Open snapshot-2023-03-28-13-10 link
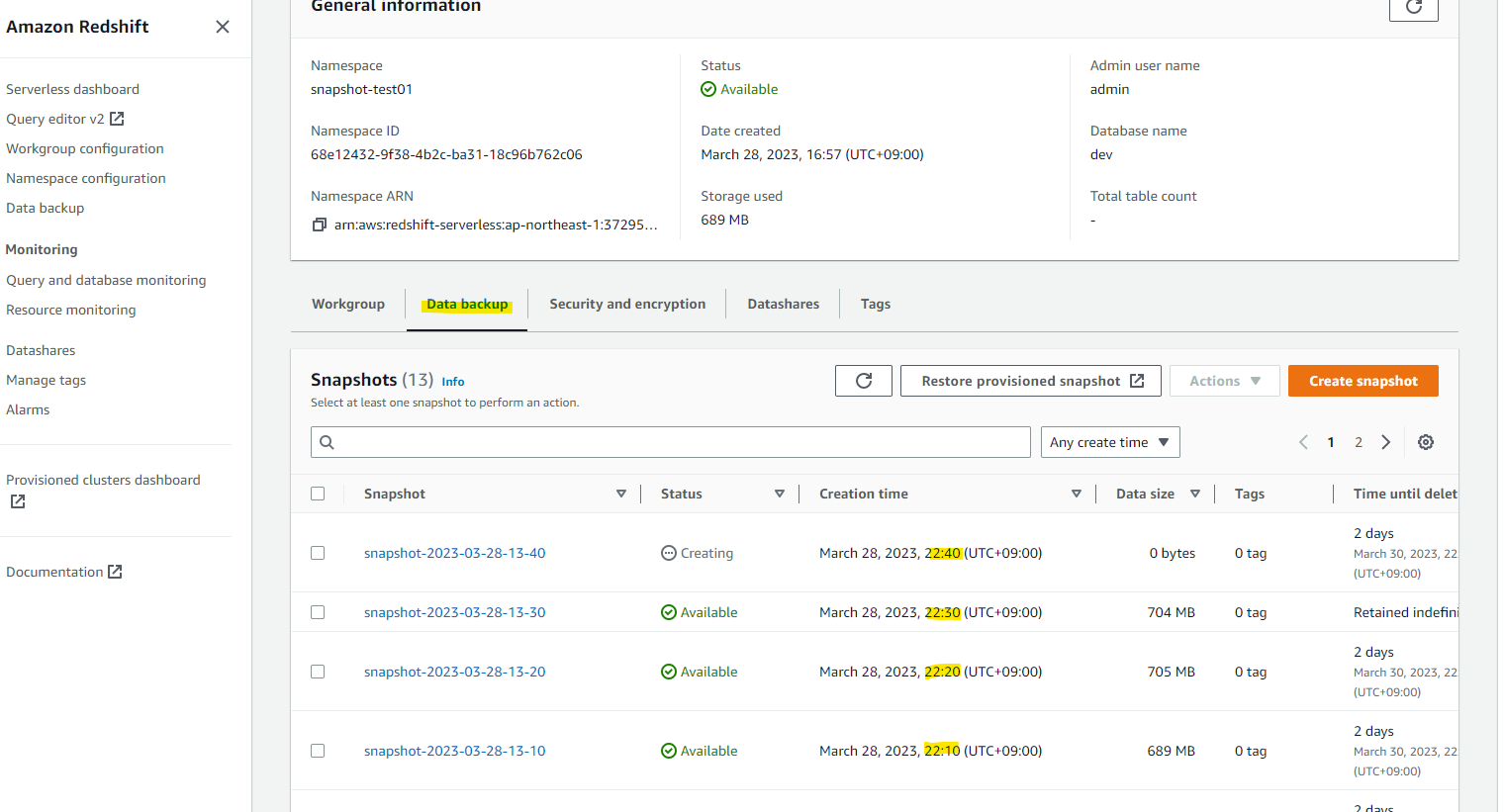Image resolution: width=1504 pixels, height=812 pixels. [455, 751]
